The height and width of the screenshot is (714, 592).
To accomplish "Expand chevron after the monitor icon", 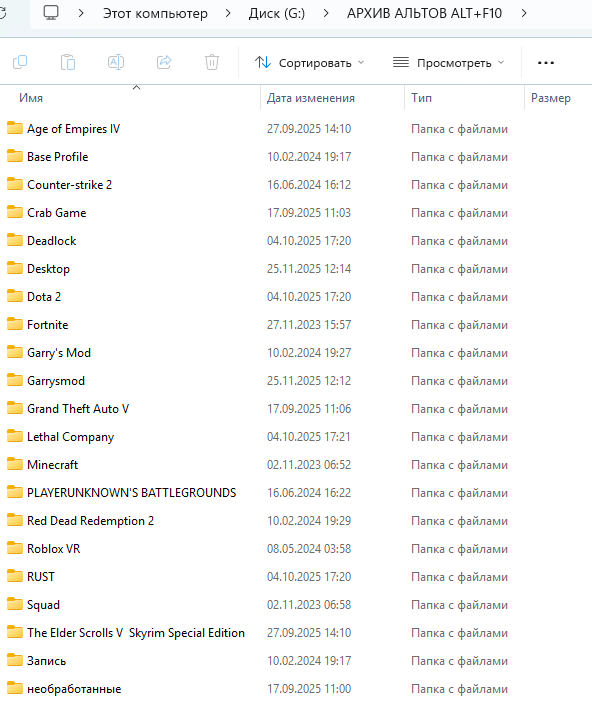I will (x=81, y=13).
